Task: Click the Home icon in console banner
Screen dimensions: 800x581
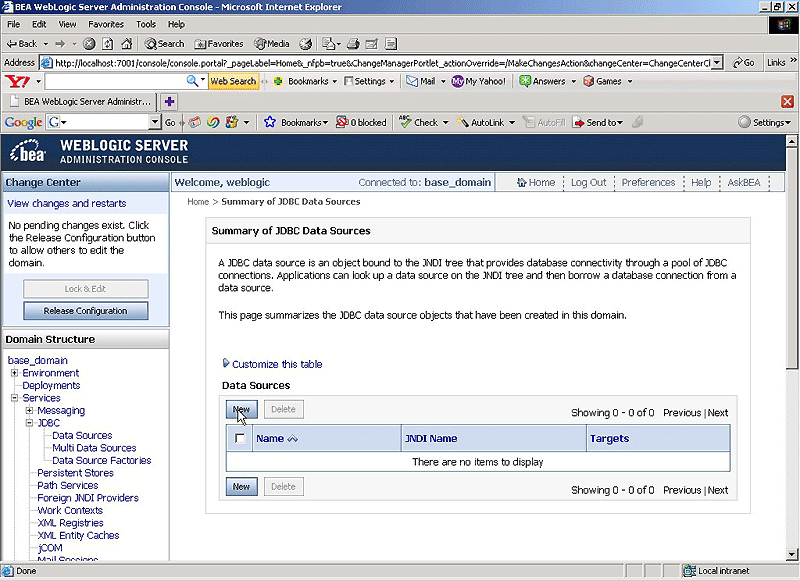Action: pyautogui.click(x=521, y=183)
